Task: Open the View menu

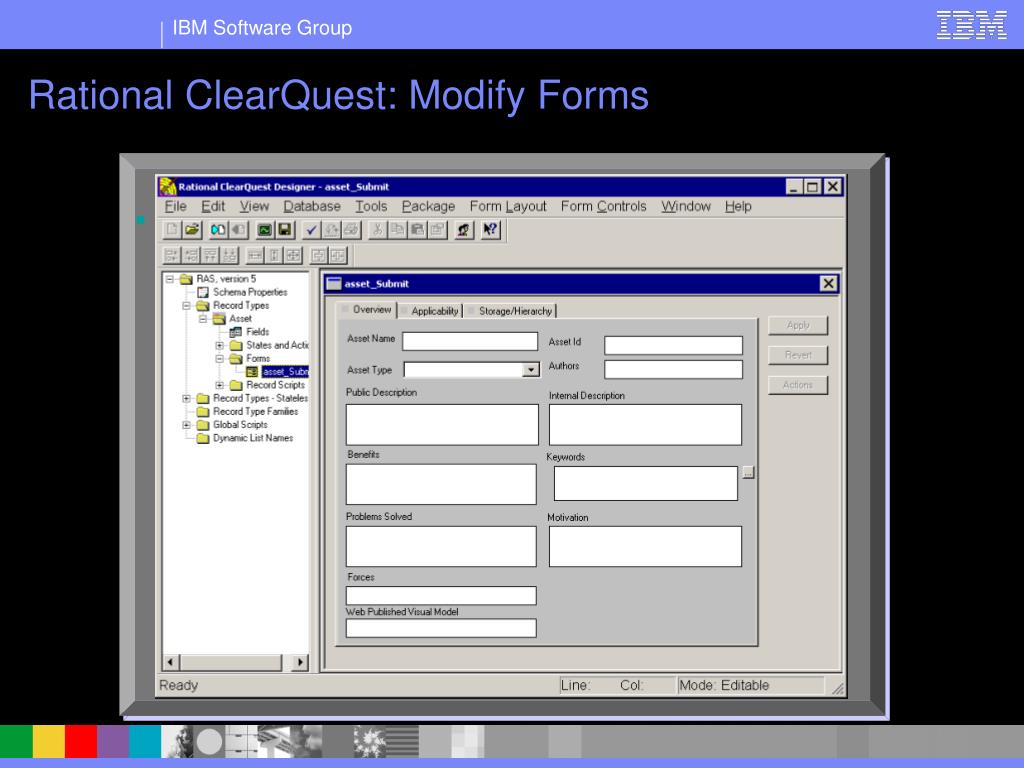Action: [254, 206]
